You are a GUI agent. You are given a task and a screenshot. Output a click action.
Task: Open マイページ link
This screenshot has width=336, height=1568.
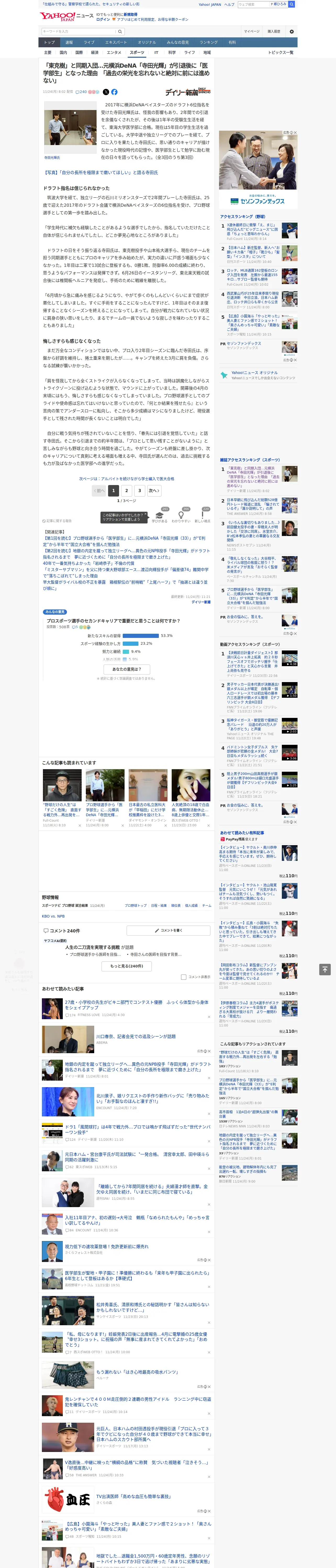coord(251,31)
